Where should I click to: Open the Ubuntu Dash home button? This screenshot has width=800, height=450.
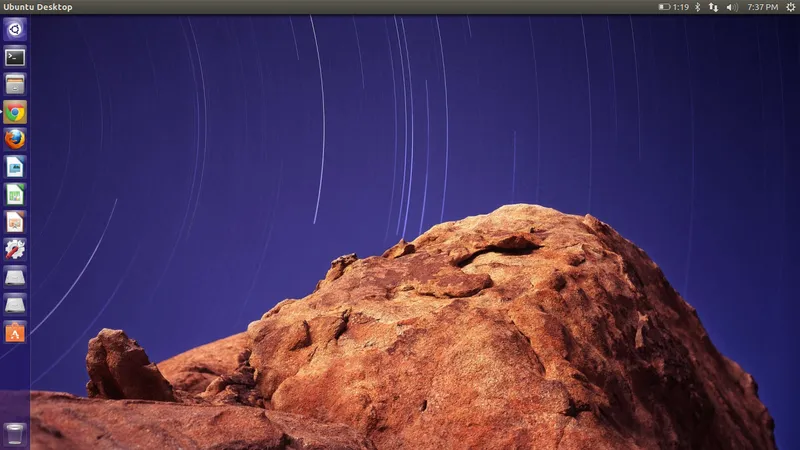click(15, 29)
